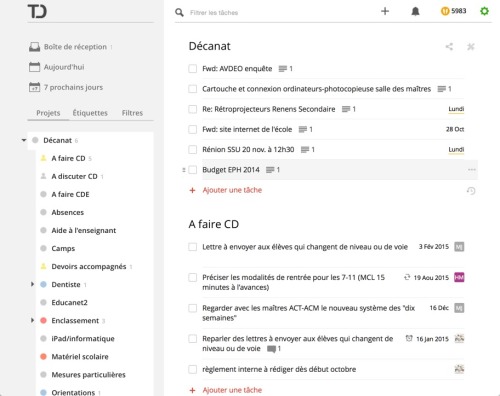Open Boîte de réception
The image size is (500, 396).
pyautogui.click(x=75, y=47)
